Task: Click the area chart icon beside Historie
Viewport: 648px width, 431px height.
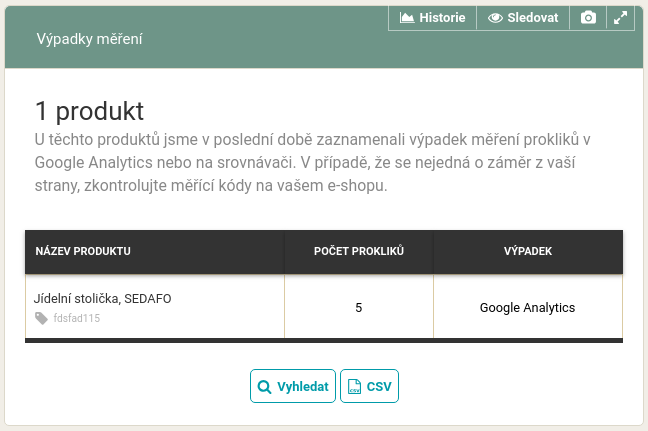Action: coord(407,18)
